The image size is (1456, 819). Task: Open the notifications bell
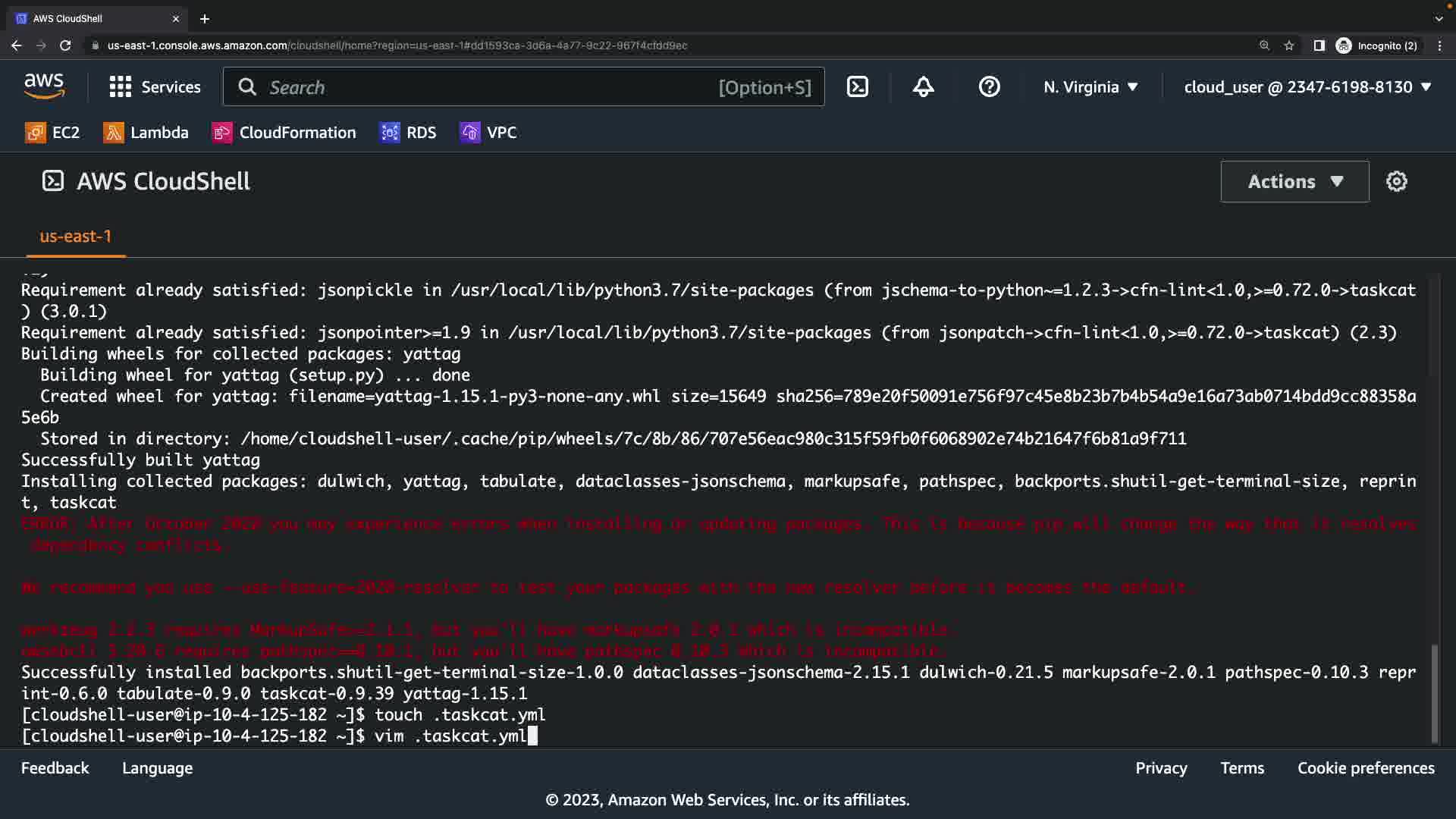point(923,87)
